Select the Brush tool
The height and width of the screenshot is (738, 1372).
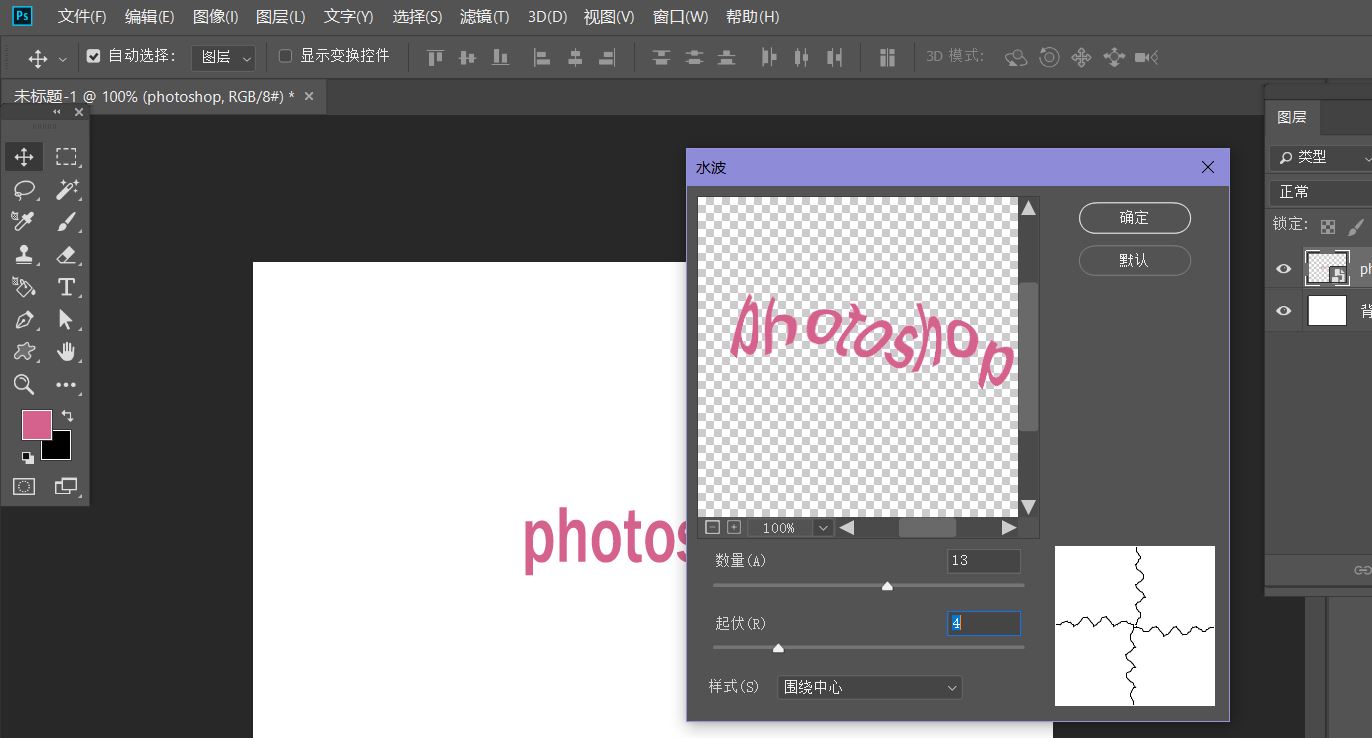point(66,222)
